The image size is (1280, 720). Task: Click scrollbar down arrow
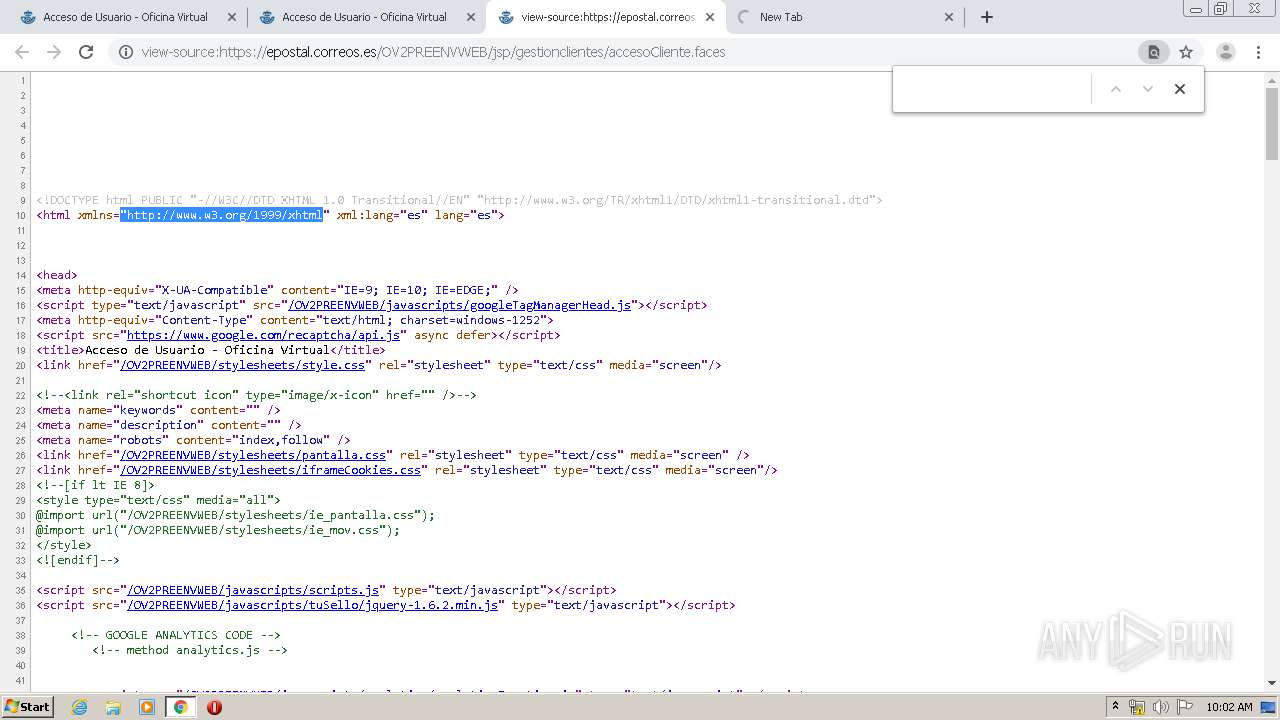[x=1272, y=683]
